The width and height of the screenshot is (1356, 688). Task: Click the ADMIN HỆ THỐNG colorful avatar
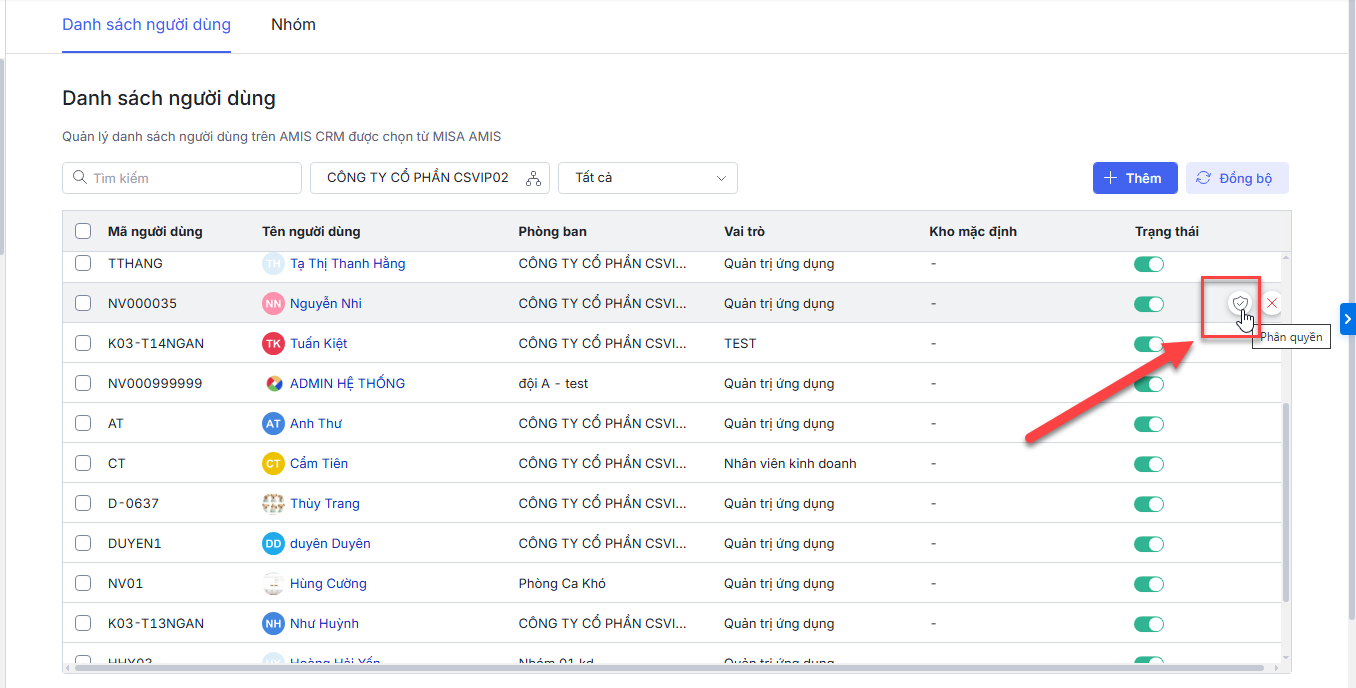tap(273, 383)
